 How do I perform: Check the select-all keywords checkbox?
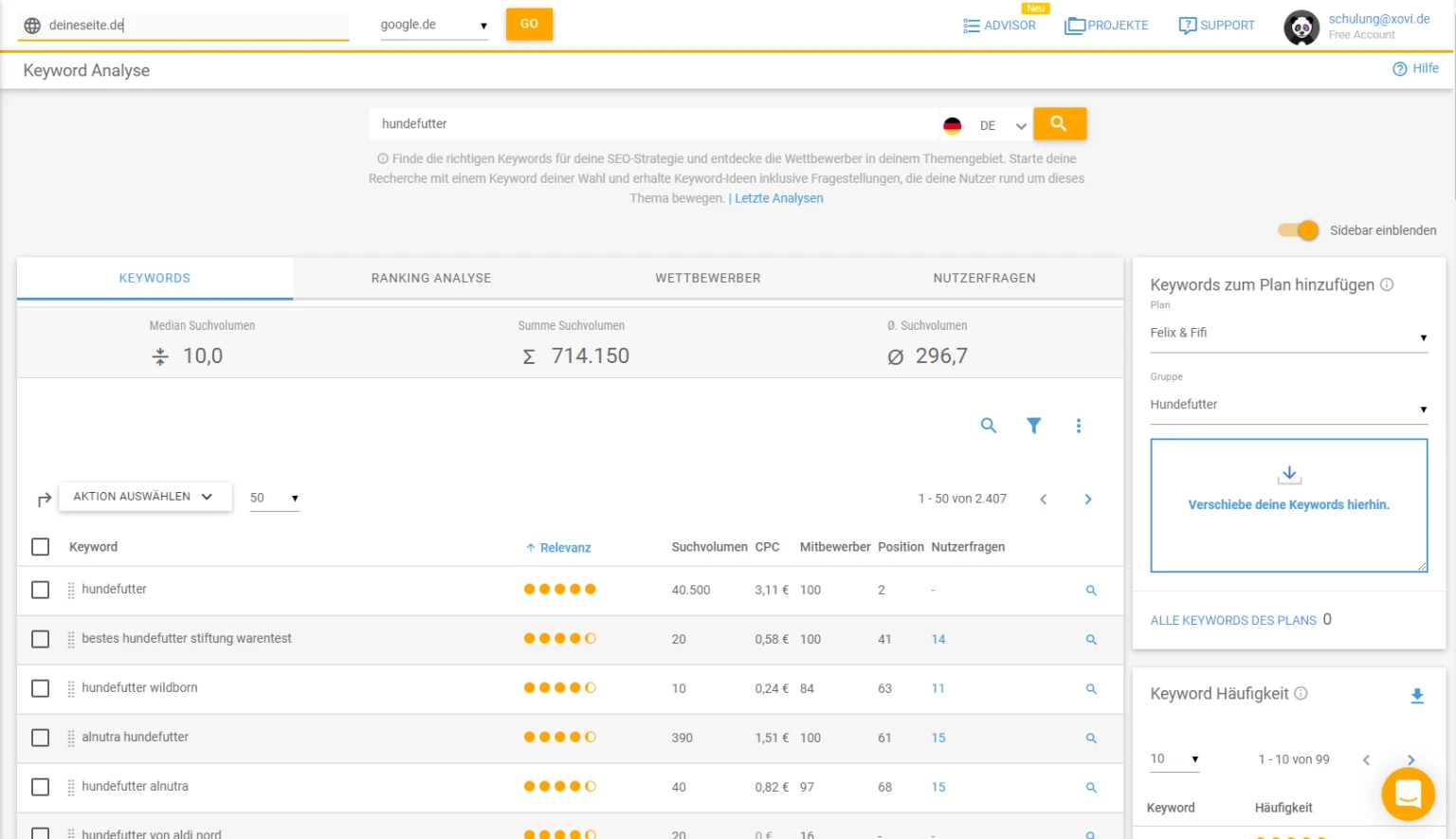(x=40, y=547)
